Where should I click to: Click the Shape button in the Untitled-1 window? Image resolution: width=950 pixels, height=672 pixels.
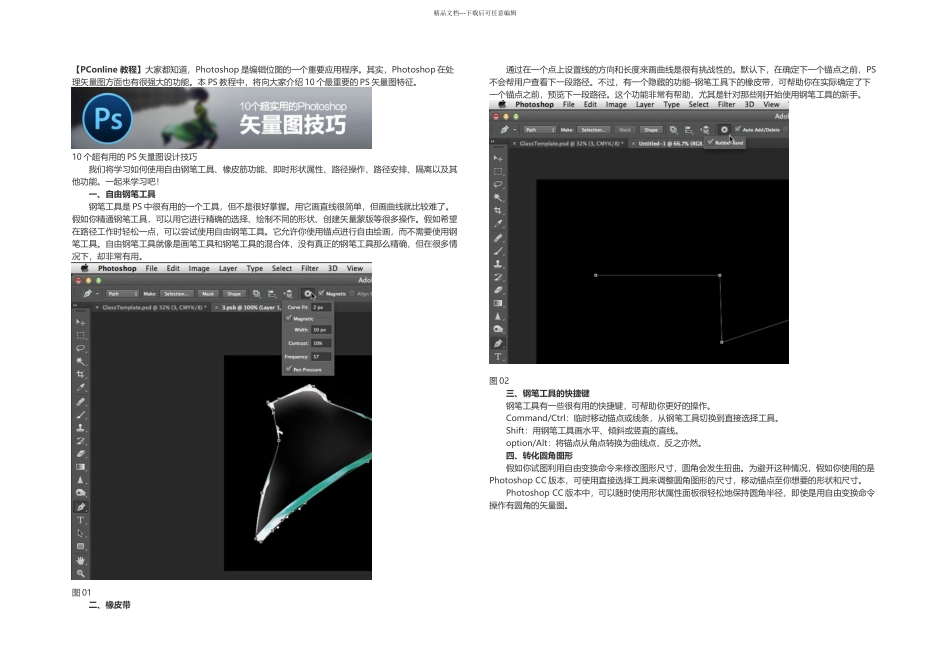pyautogui.click(x=651, y=130)
